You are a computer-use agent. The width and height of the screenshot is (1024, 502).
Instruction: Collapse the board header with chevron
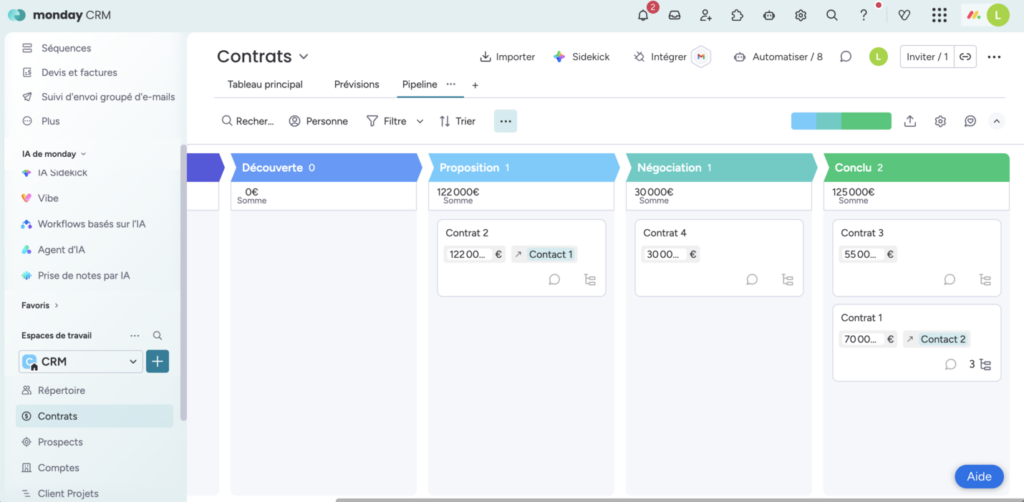click(997, 121)
